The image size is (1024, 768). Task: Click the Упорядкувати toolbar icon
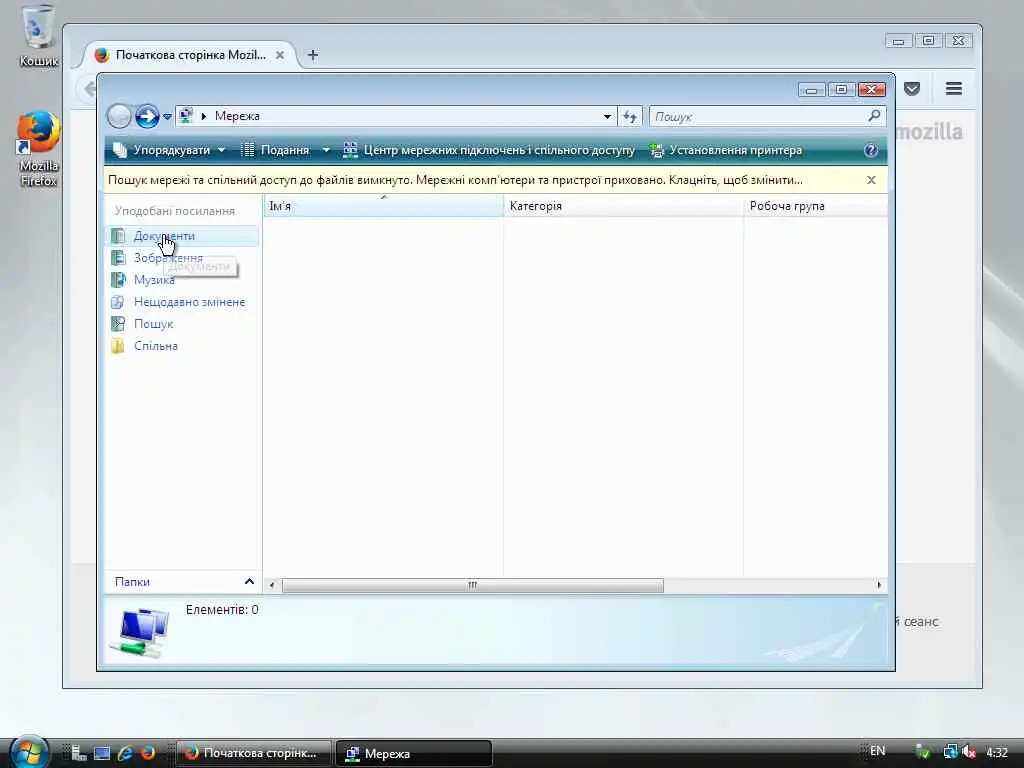coord(120,150)
